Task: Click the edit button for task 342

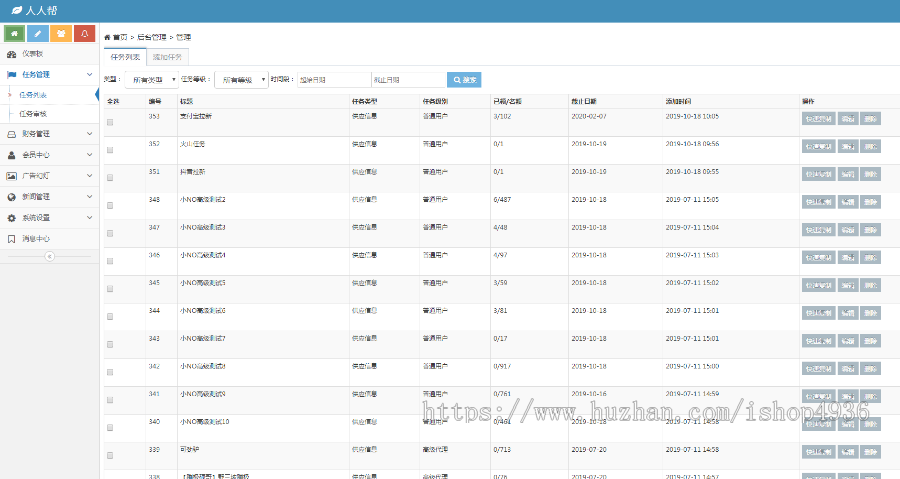Action: [x=848, y=369]
